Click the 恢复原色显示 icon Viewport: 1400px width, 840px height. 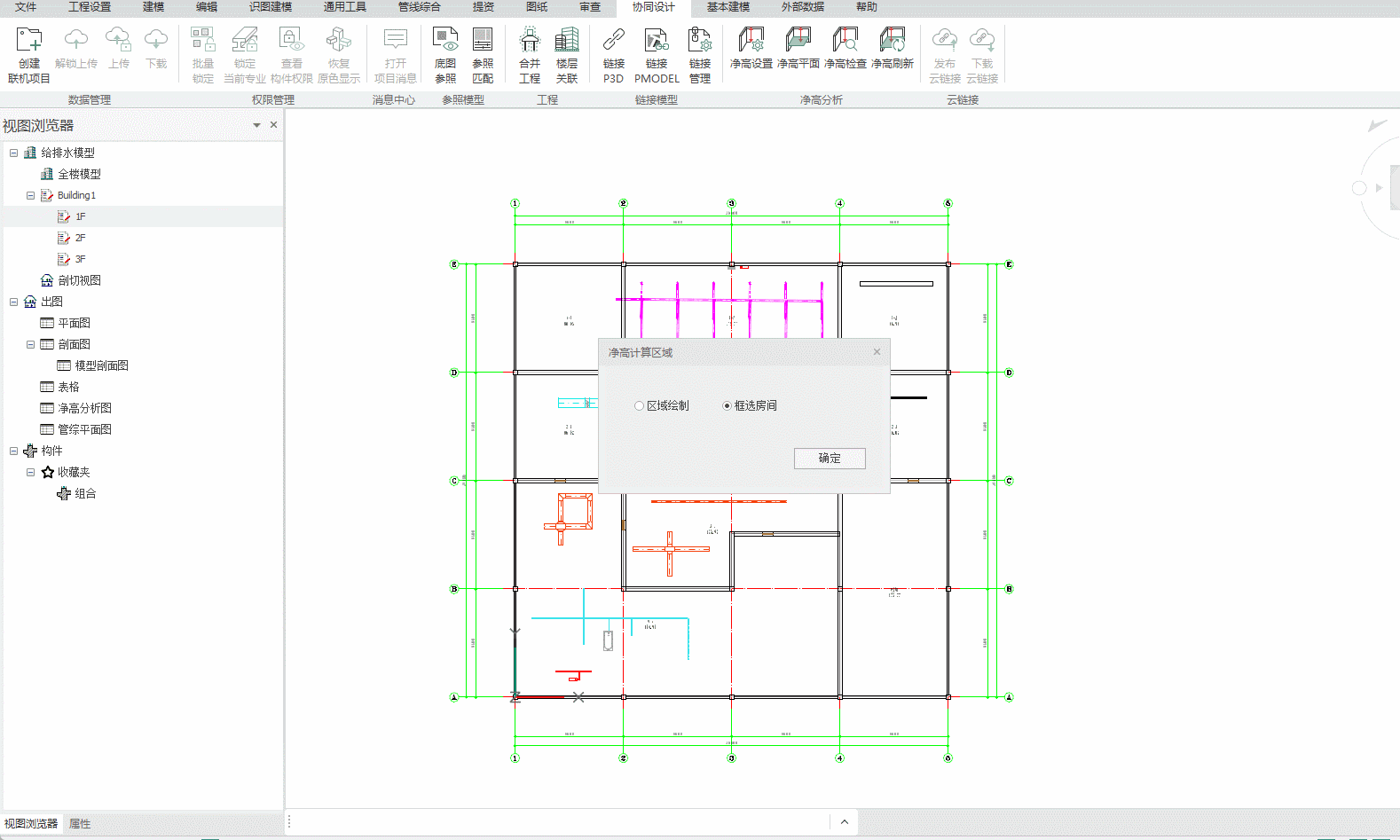(x=339, y=40)
